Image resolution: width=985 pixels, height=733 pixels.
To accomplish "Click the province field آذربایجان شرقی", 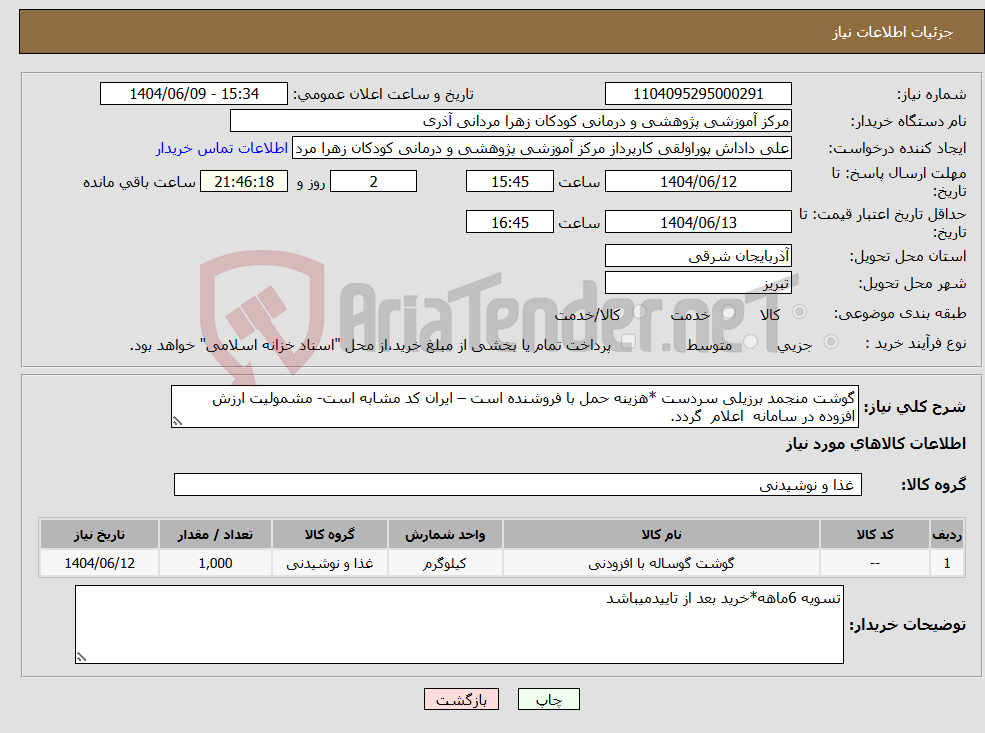I will click(698, 256).
